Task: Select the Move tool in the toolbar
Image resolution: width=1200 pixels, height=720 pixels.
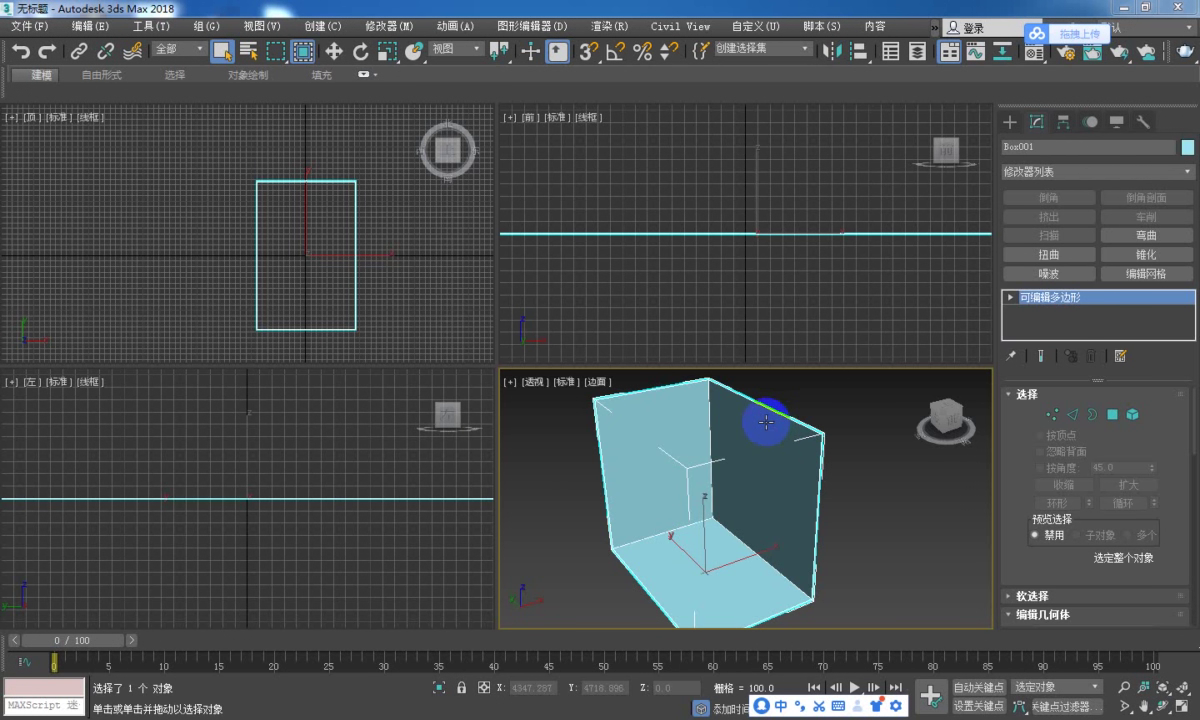Action: coord(334,51)
